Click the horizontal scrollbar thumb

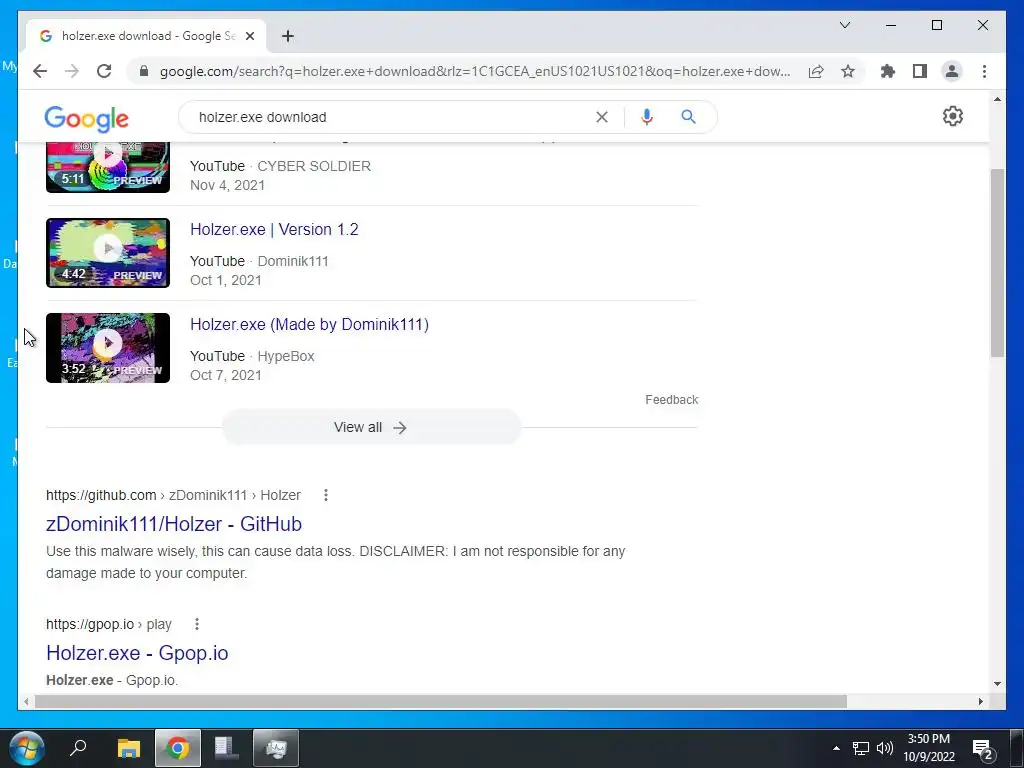click(441, 701)
